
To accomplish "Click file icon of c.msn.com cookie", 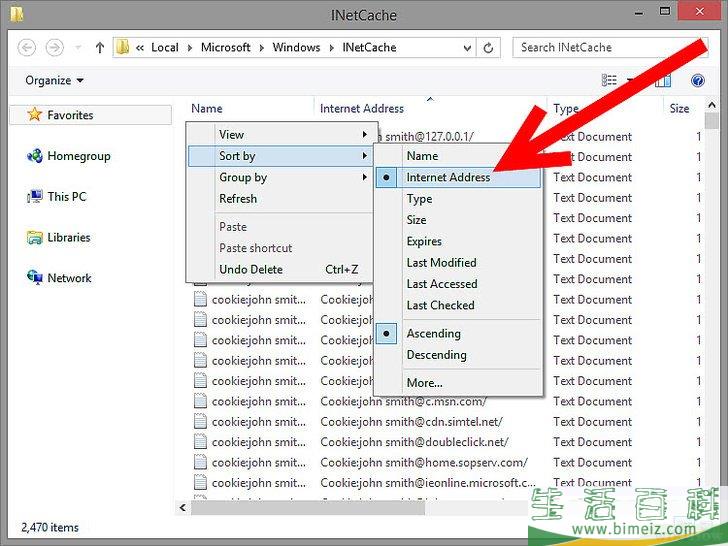I will click(x=200, y=401).
